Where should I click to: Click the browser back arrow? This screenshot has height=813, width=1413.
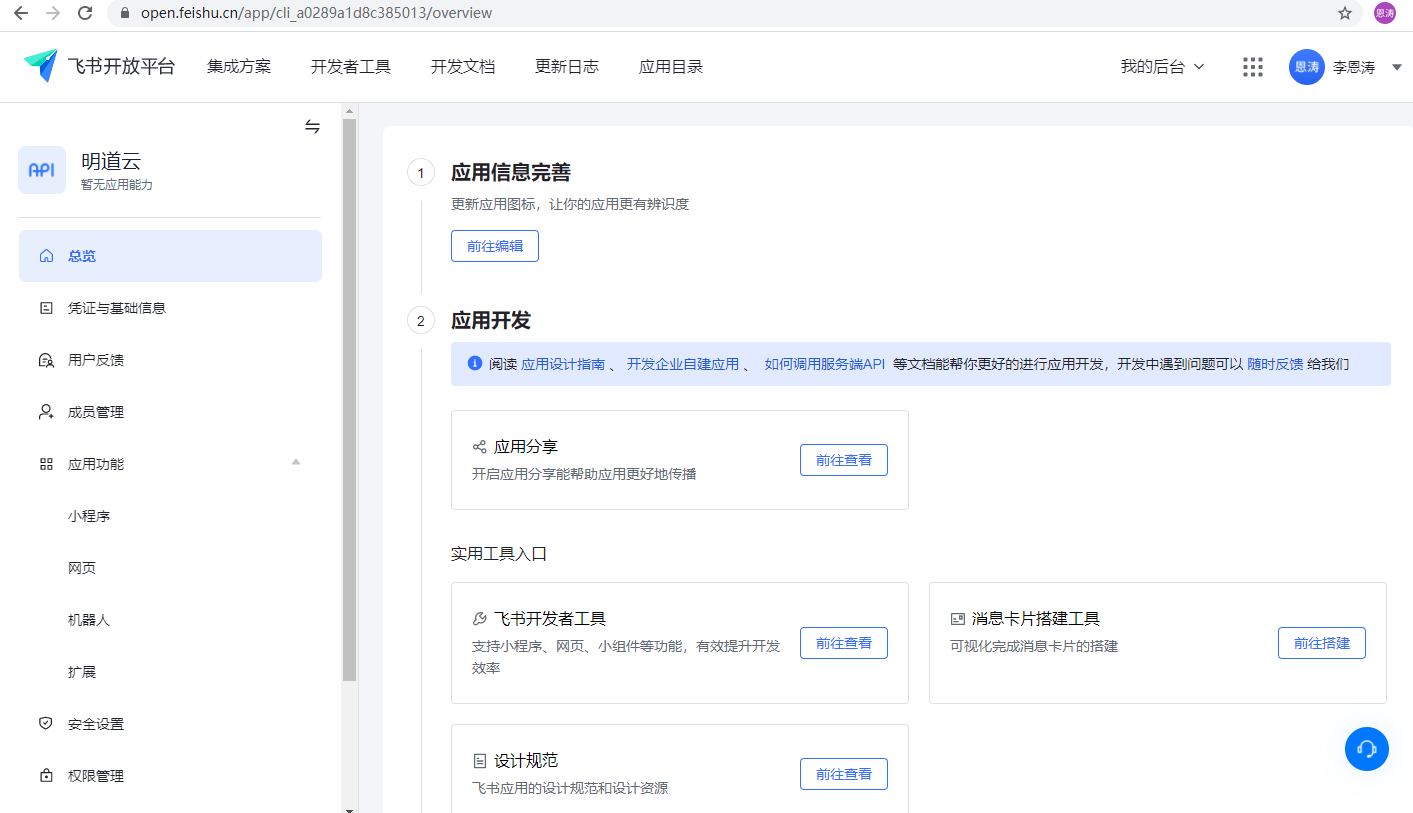(x=20, y=13)
